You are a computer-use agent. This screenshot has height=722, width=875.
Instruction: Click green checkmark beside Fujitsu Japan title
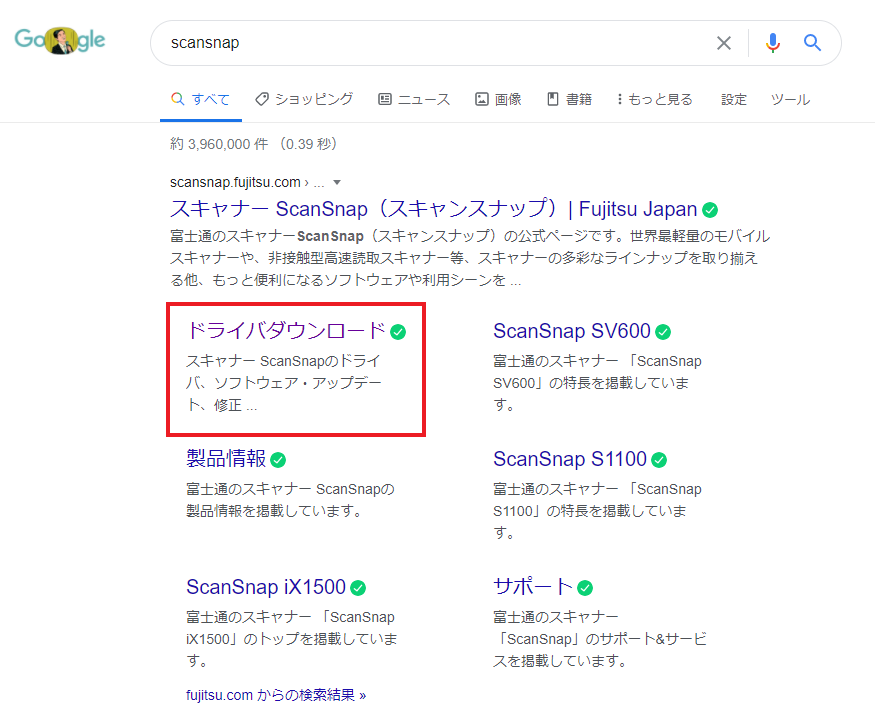click(x=710, y=210)
